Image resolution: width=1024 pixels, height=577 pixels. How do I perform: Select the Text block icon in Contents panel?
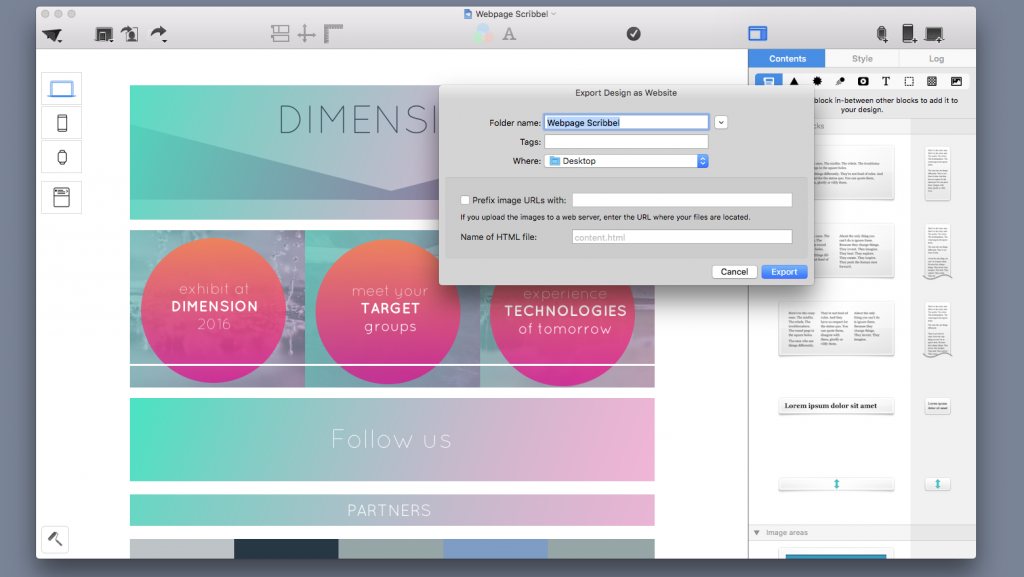[x=886, y=80]
